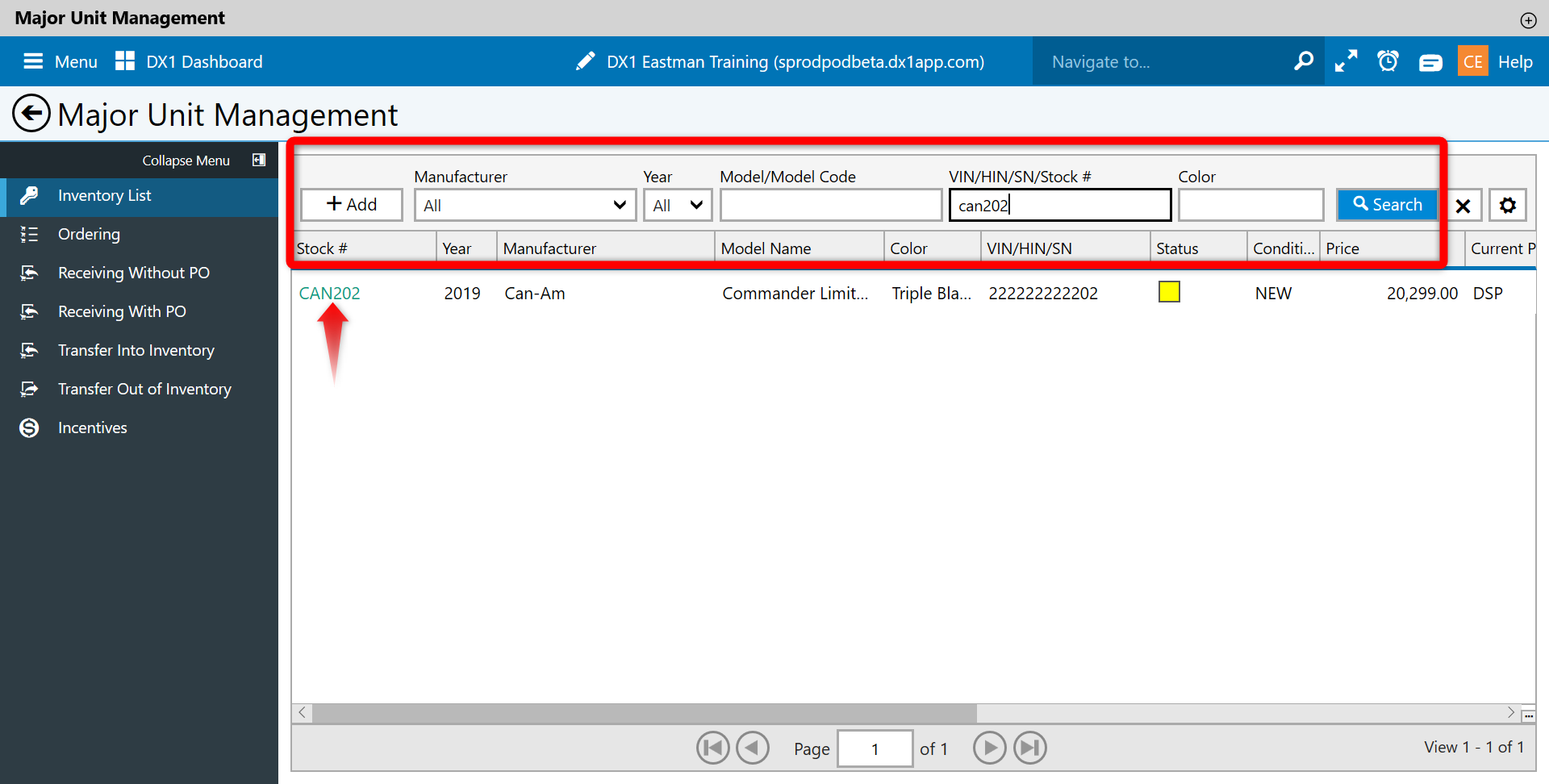This screenshot has width=1549, height=784.
Task: Sort by Model Name column header
Action: tap(800, 248)
